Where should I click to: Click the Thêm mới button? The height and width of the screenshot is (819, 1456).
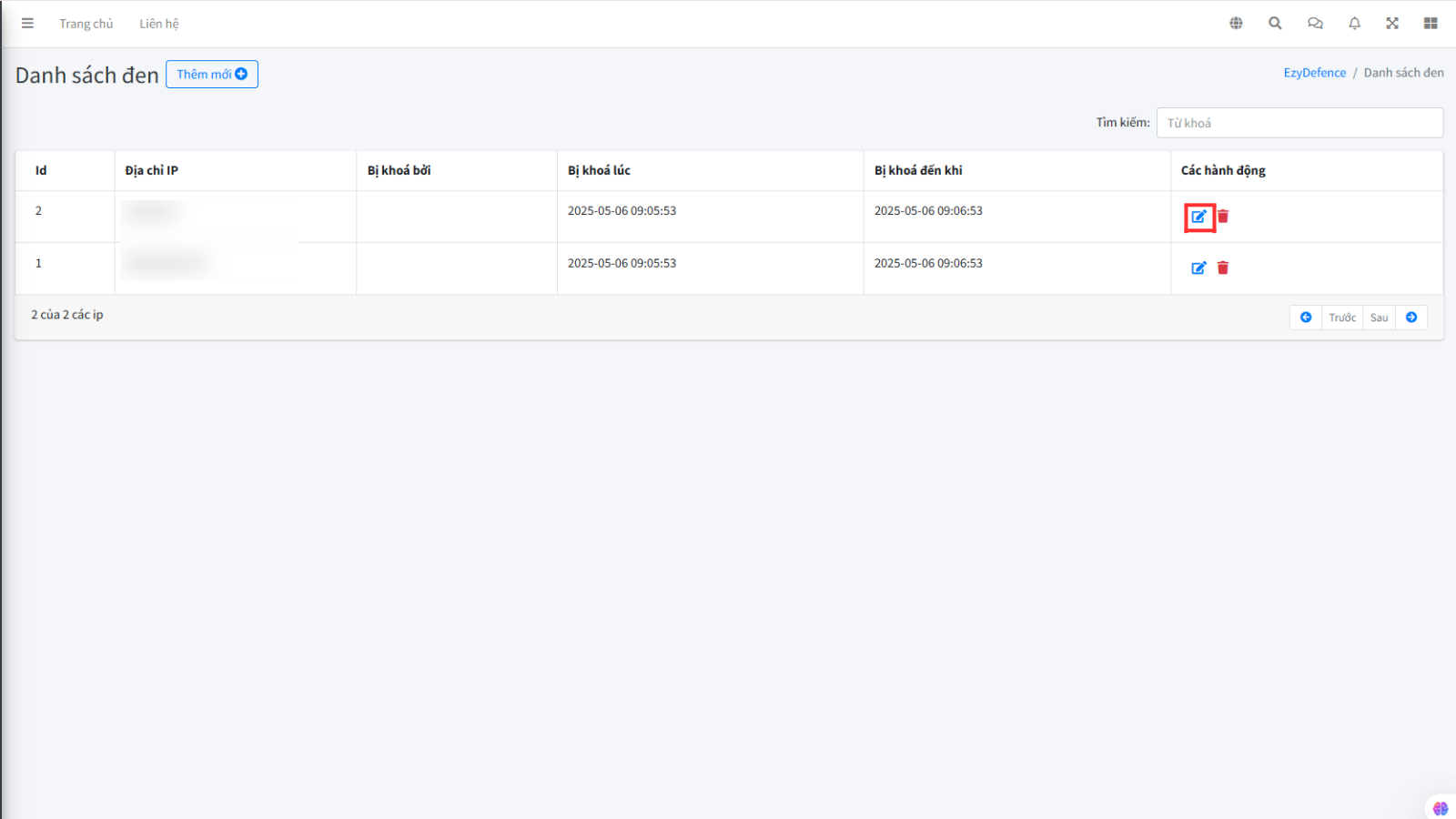click(212, 75)
